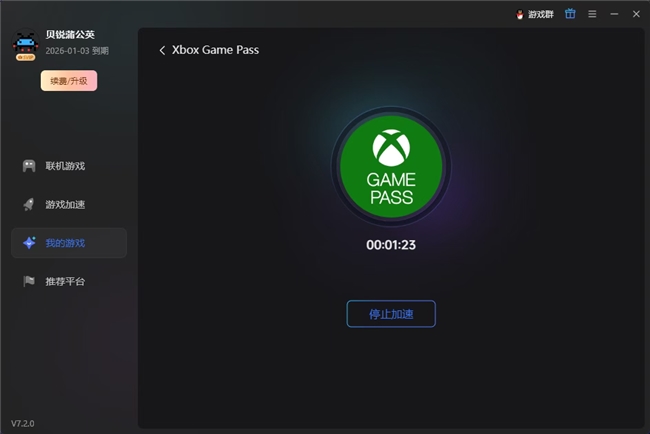
Task: Go to 推荐平台 section
Action: (65, 281)
